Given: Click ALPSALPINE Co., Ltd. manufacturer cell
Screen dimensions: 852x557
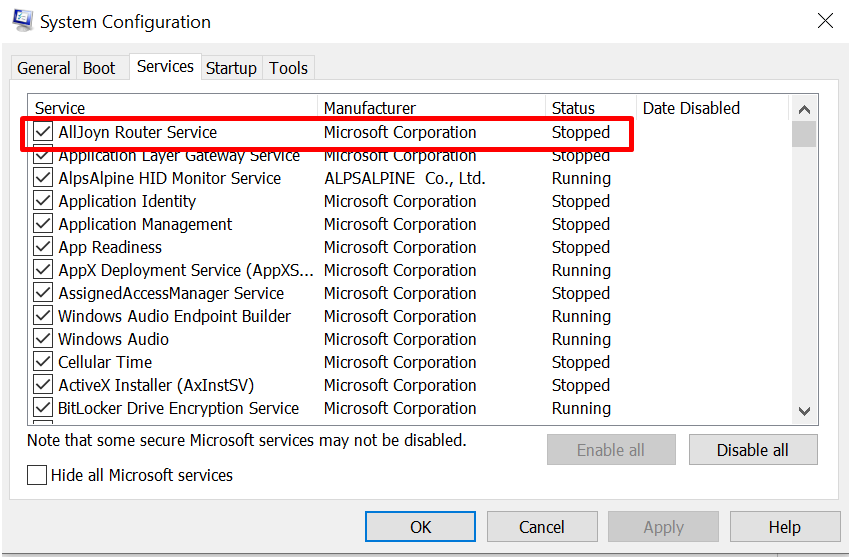Looking at the screenshot, I should coord(404,178).
